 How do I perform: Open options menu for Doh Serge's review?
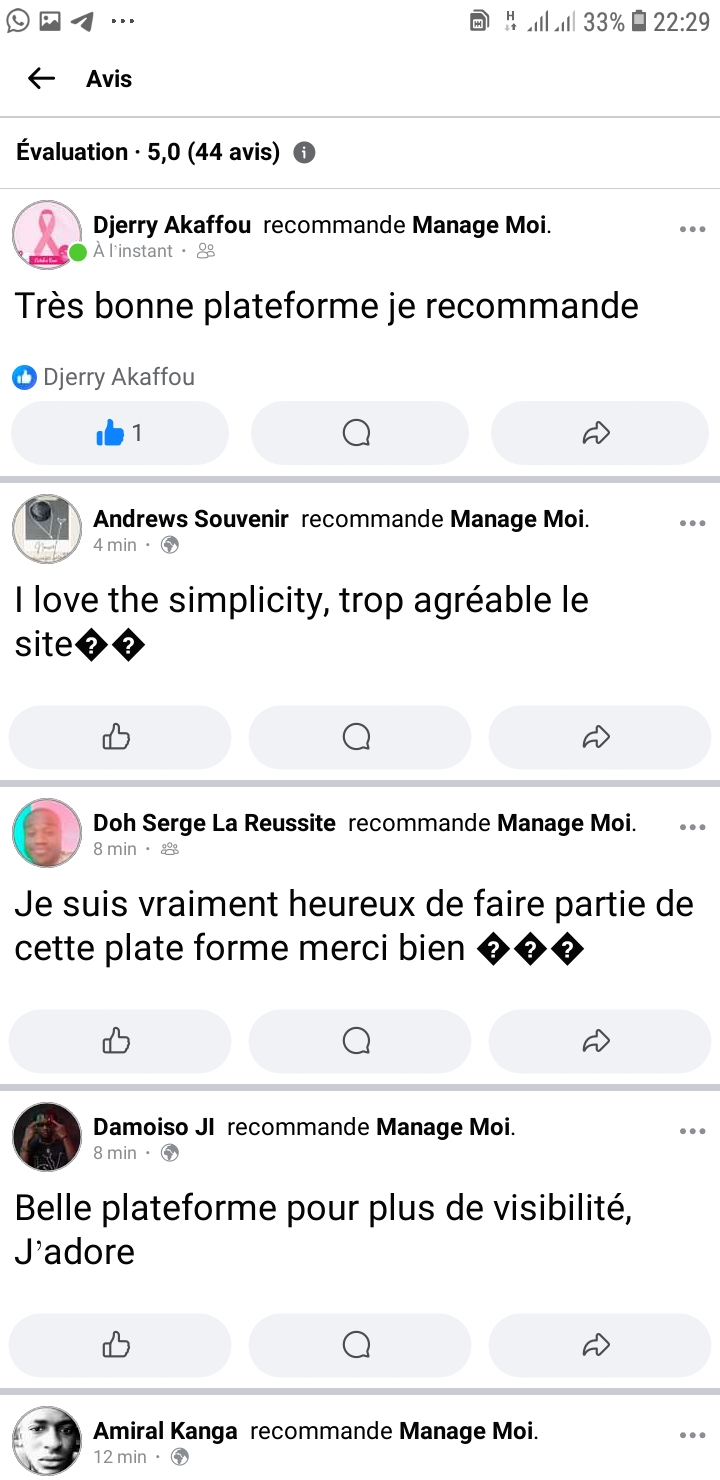tap(692, 827)
